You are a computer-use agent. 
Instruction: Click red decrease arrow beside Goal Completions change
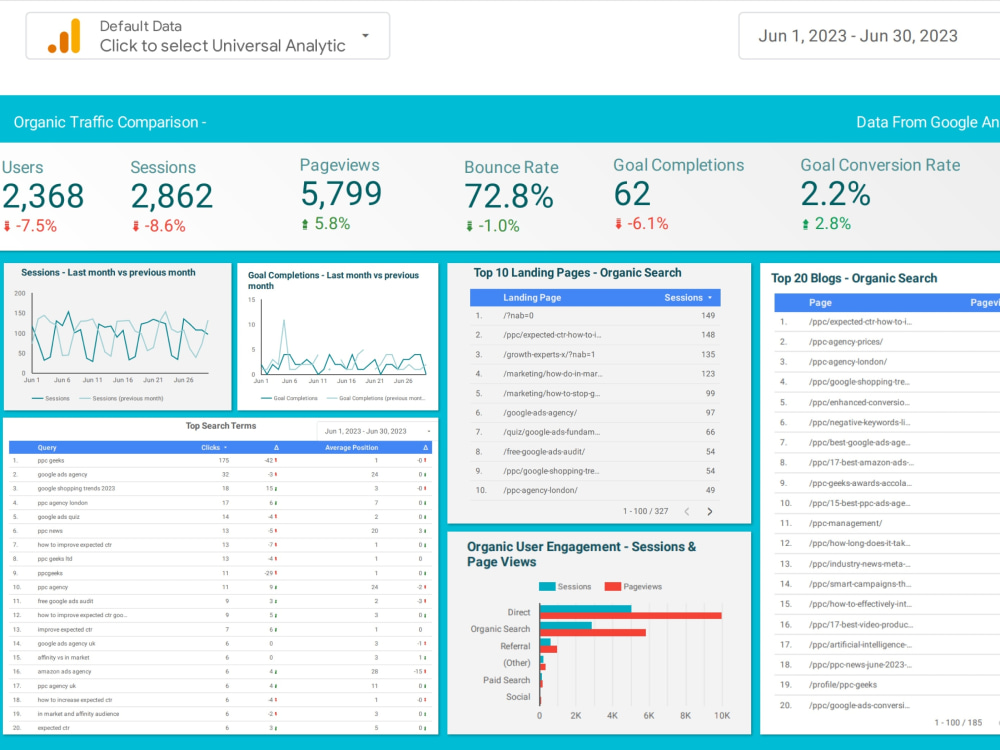tap(618, 223)
